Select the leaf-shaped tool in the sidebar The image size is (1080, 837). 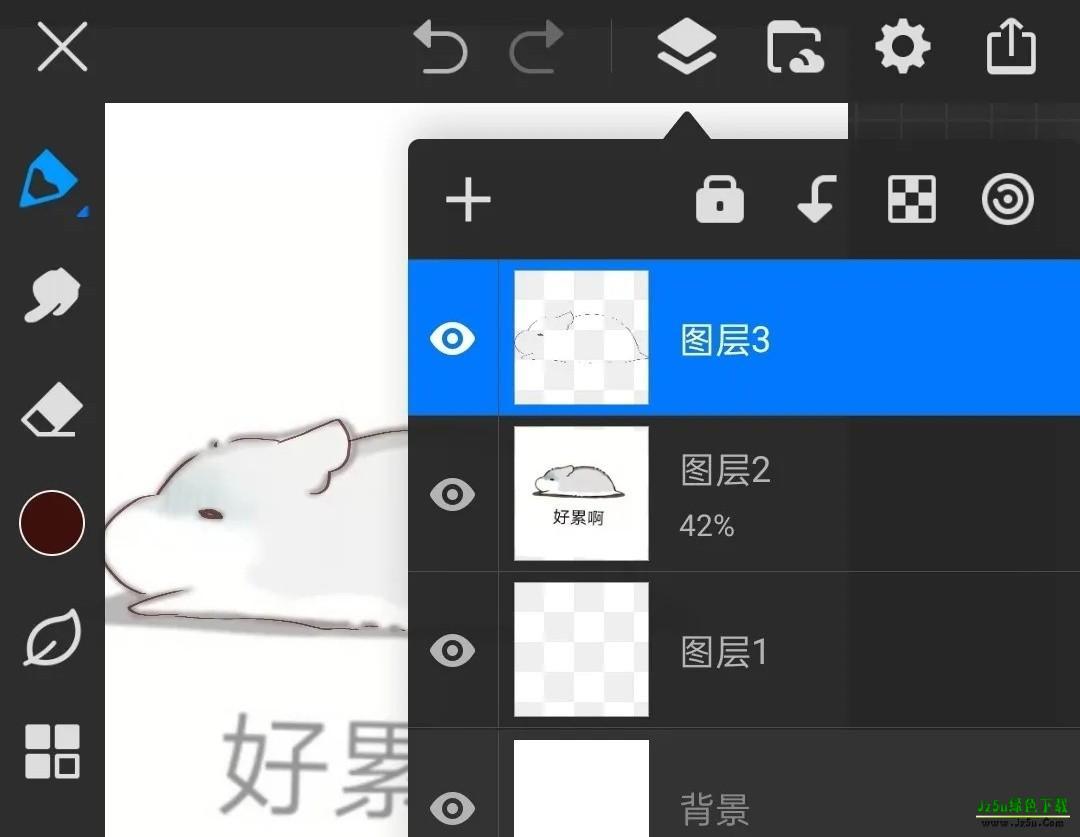click(x=51, y=638)
